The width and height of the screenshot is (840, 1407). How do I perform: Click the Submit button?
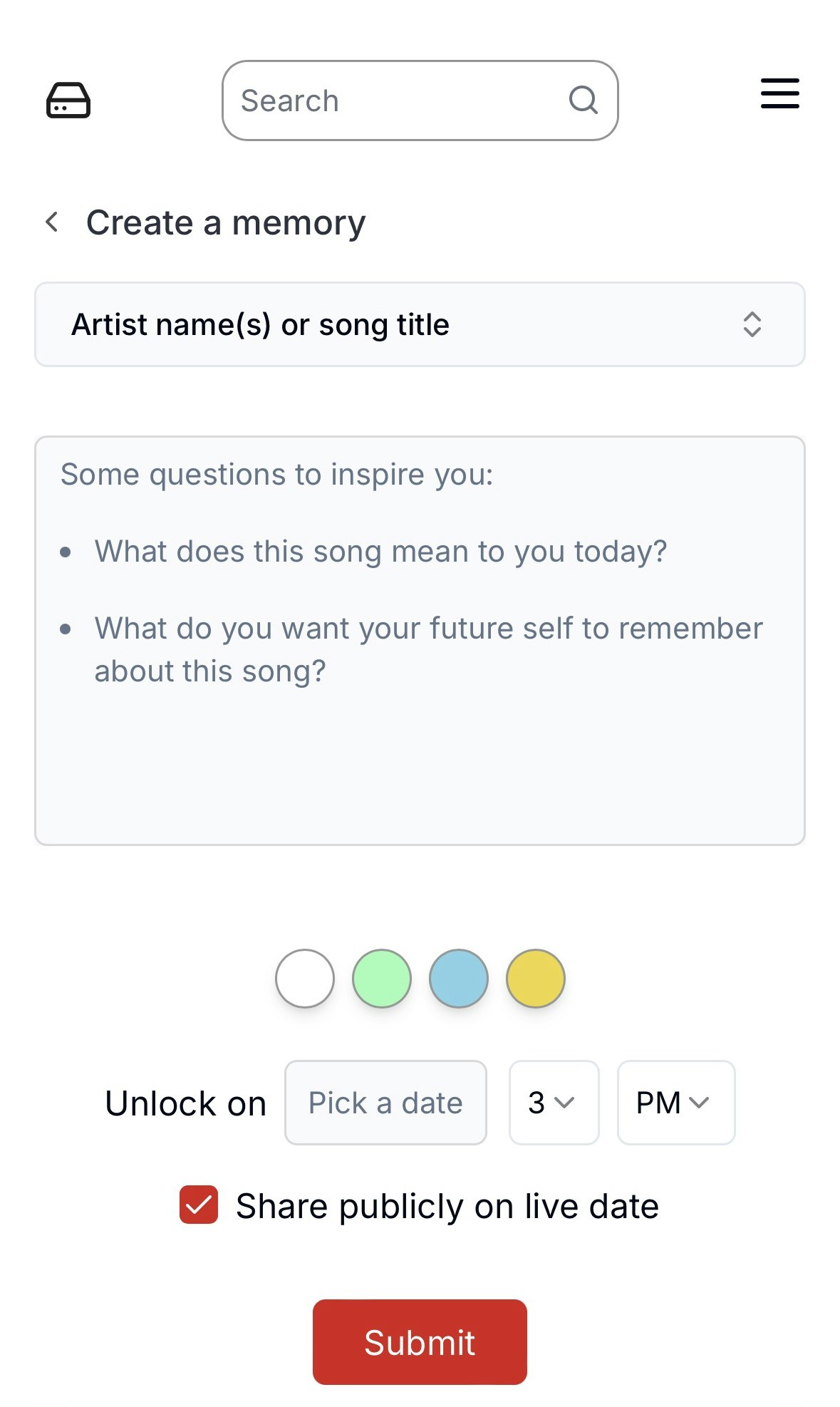420,1342
